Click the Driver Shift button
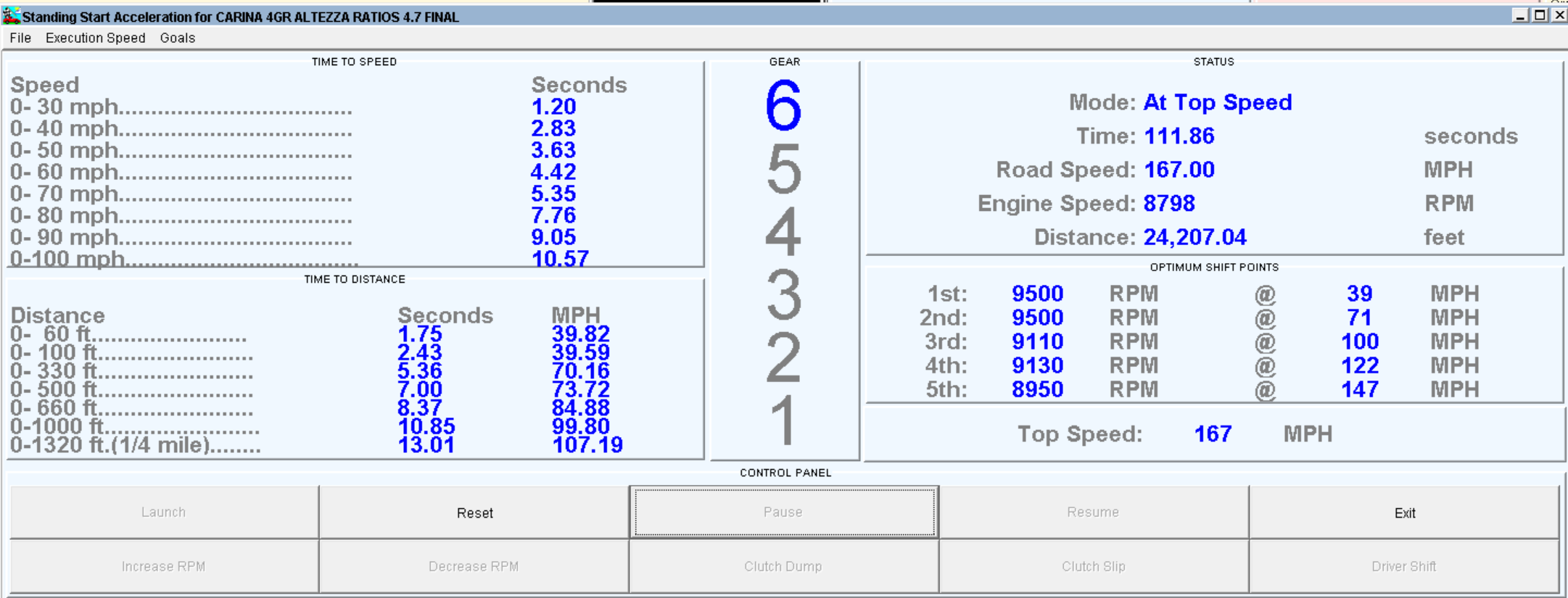Viewport: 1568px width, 598px height. (x=1404, y=566)
